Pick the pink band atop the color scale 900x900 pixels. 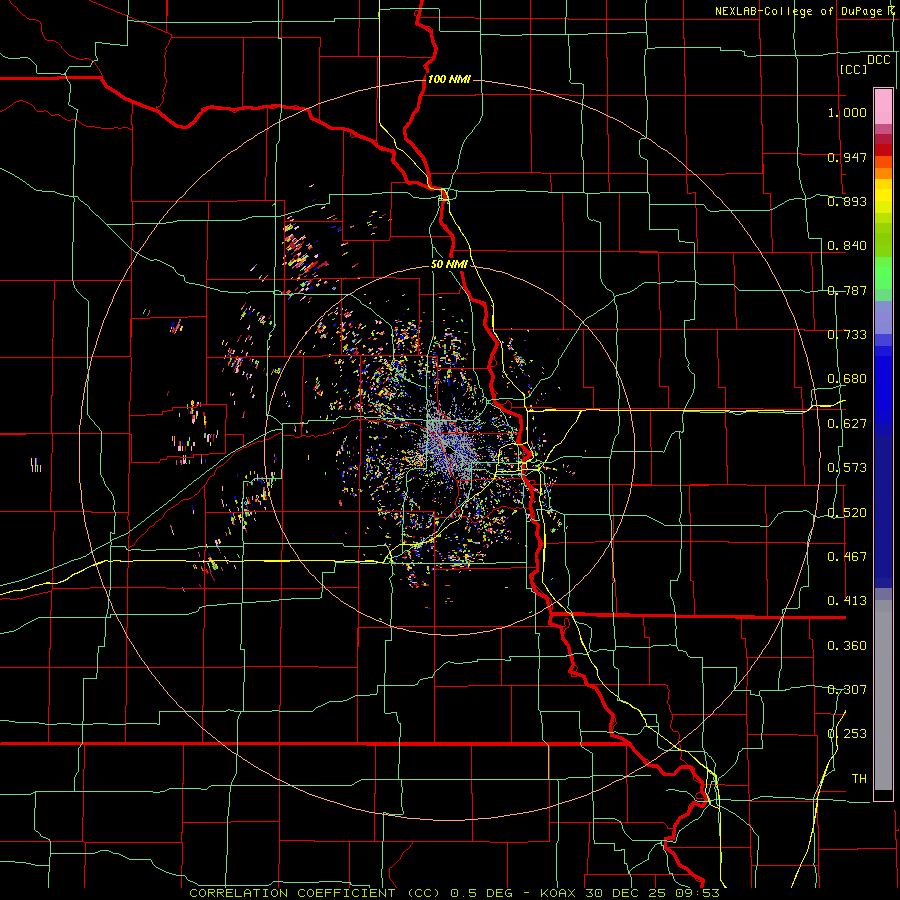click(x=883, y=106)
